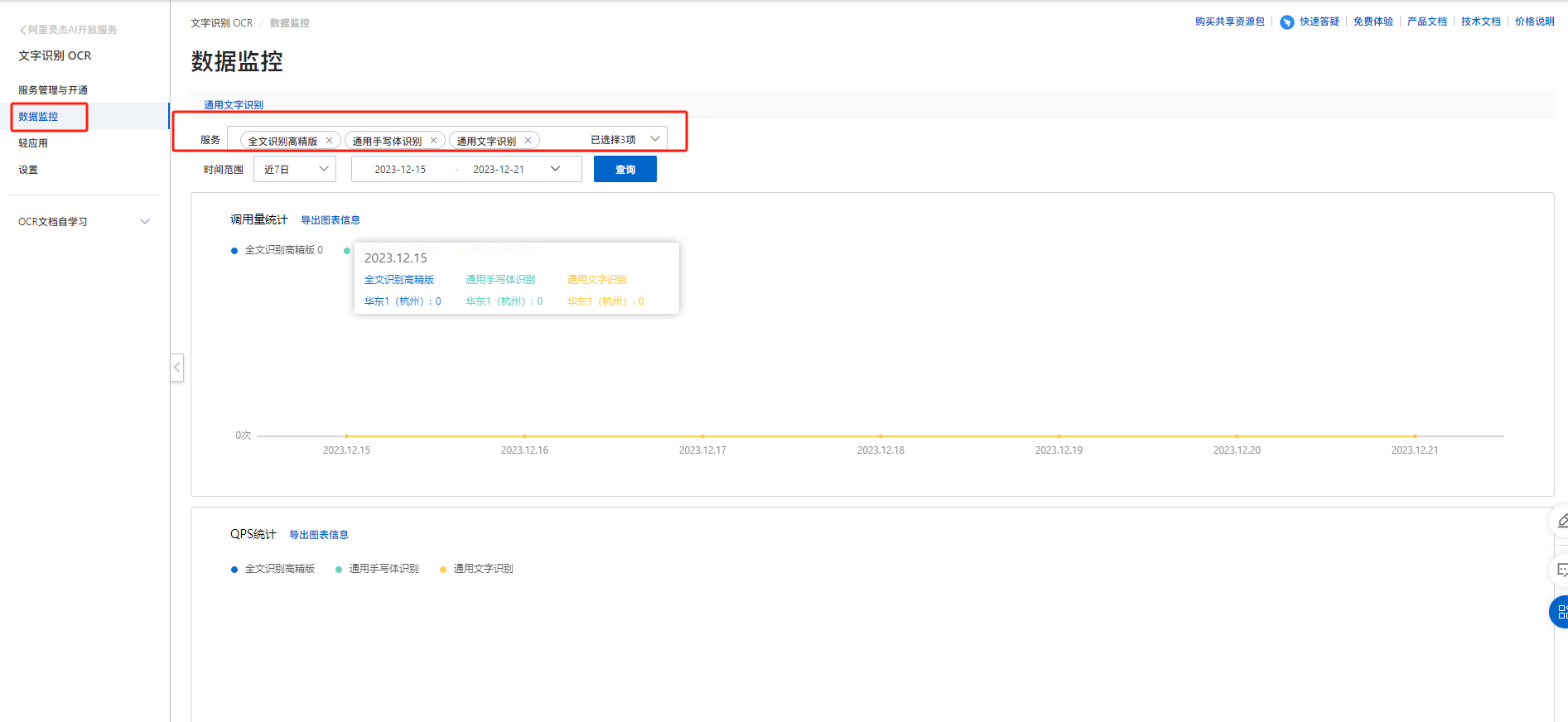
Task: Switch to 通用文字识别 tab
Action: pyautogui.click(x=234, y=105)
